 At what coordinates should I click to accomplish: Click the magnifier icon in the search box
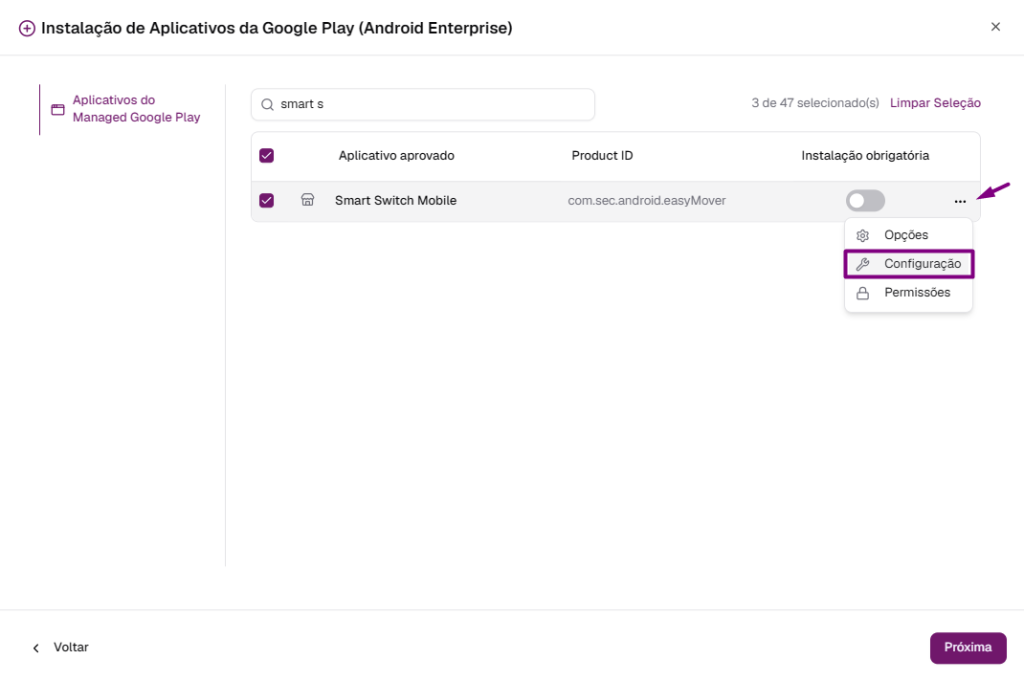pos(267,104)
